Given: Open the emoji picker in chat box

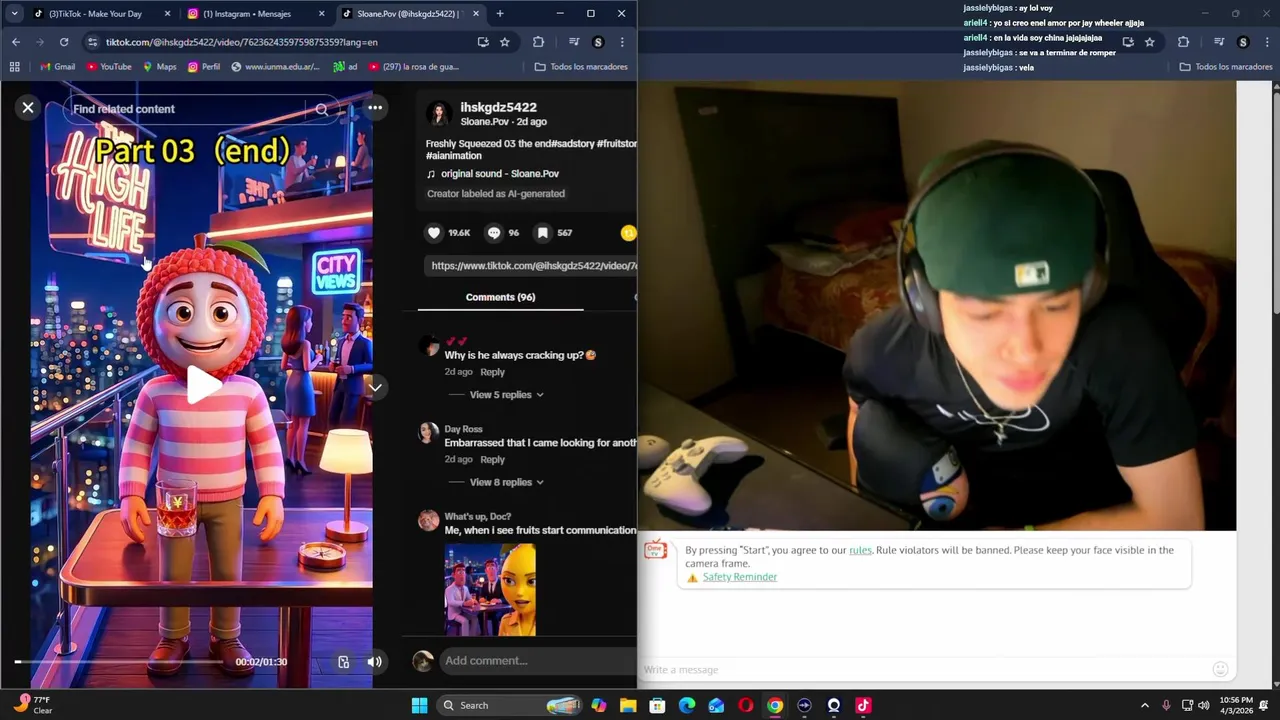Looking at the screenshot, I should (1220, 669).
